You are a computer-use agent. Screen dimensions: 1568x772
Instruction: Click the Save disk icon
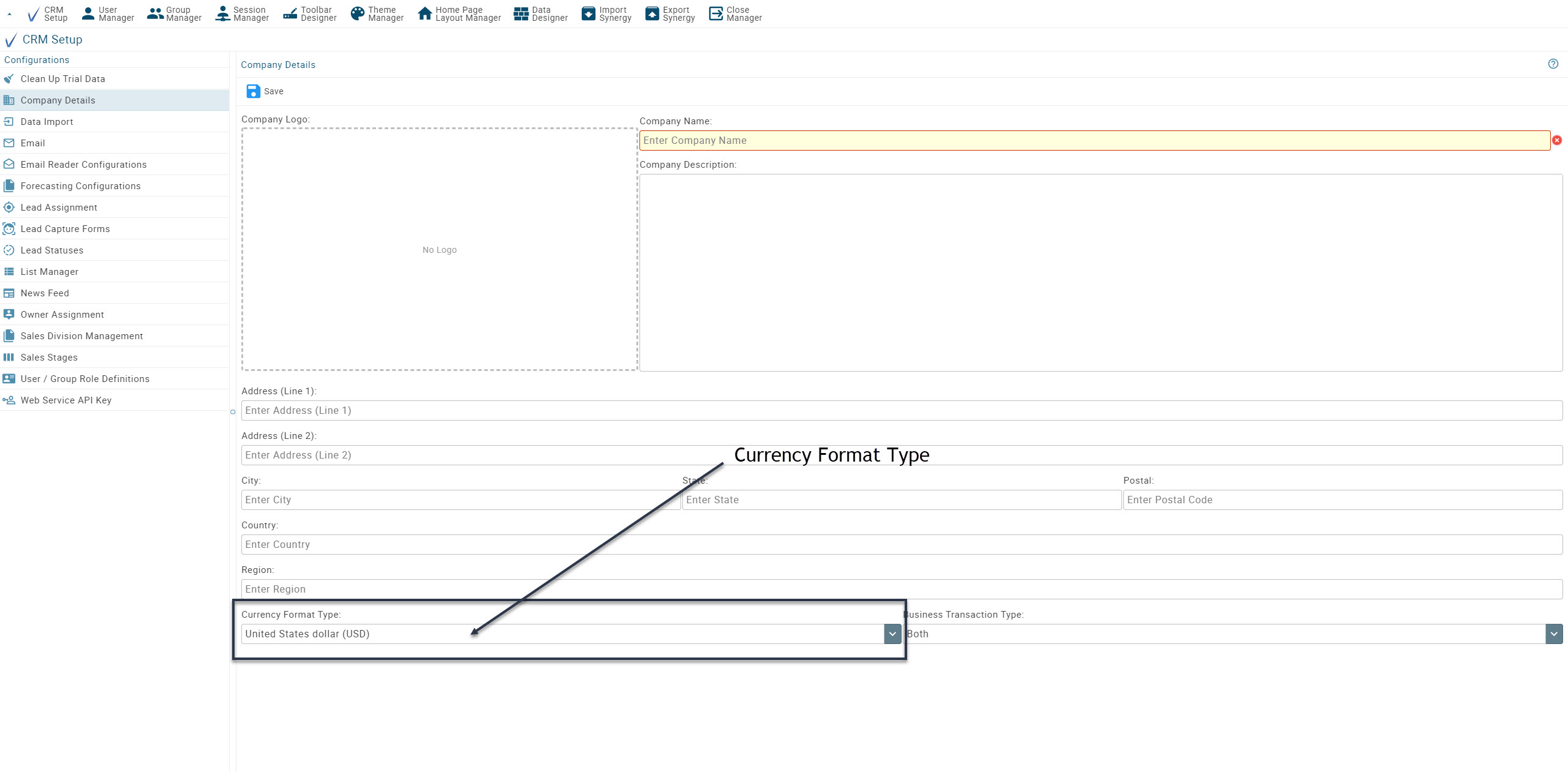tap(253, 91)
